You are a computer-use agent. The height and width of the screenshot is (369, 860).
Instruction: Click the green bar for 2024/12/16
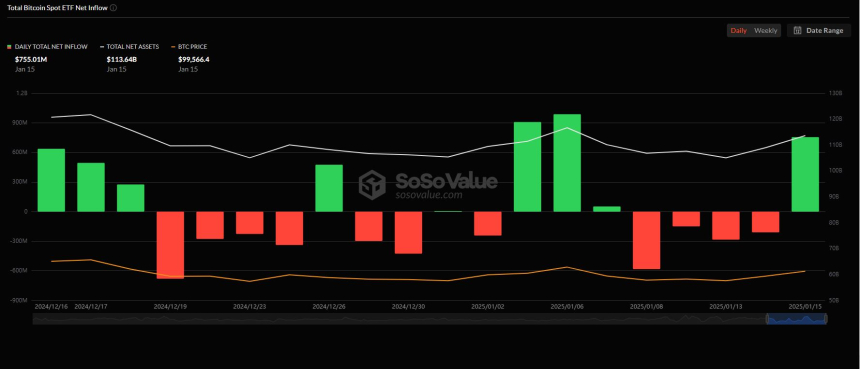(x=51, y=180)
